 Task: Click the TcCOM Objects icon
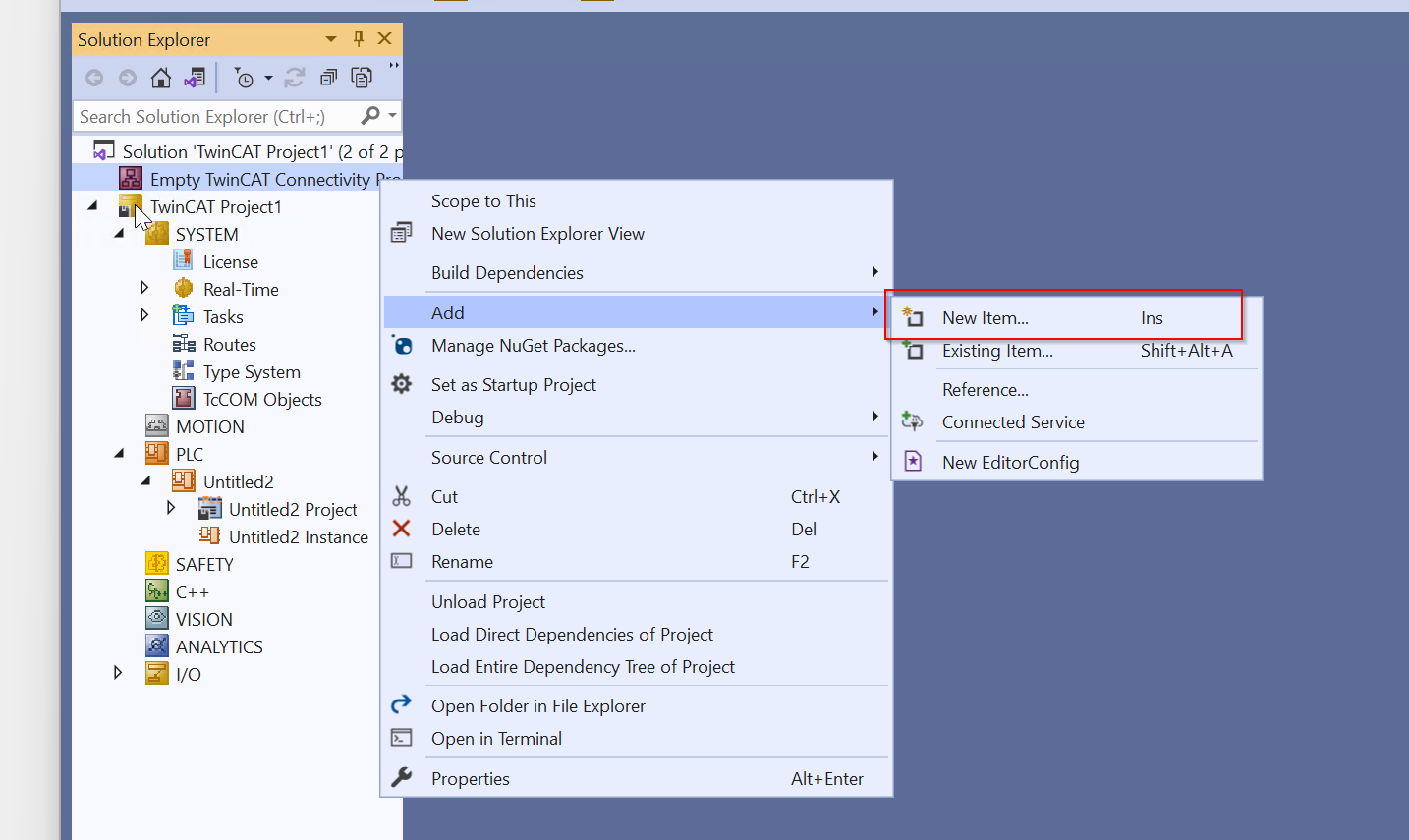click(184, 398)
